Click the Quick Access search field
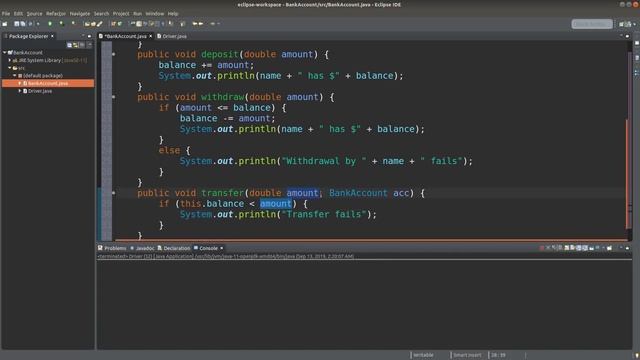Screen dimensions: 640x360 tap(592, 24)
